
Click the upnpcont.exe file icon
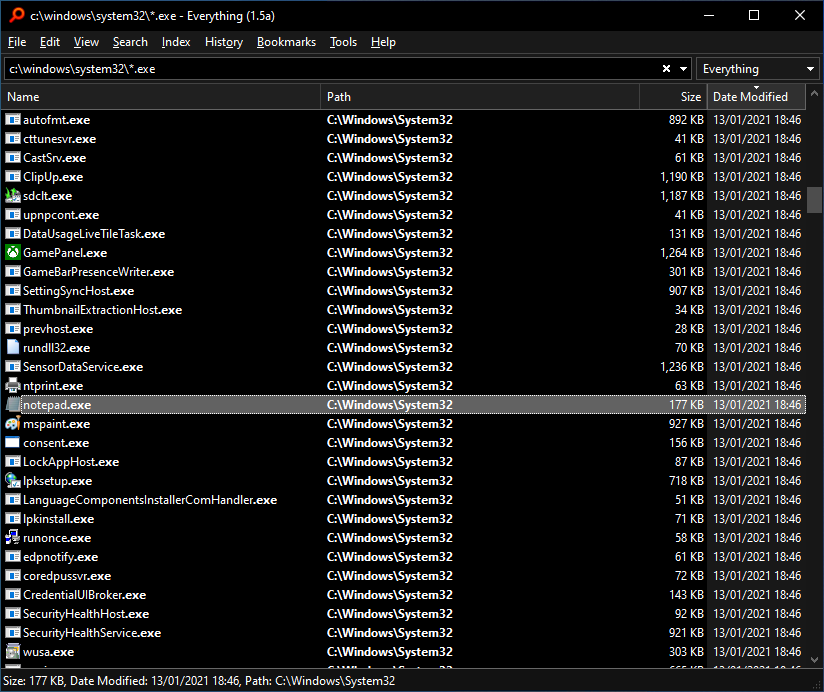[13, 215]
